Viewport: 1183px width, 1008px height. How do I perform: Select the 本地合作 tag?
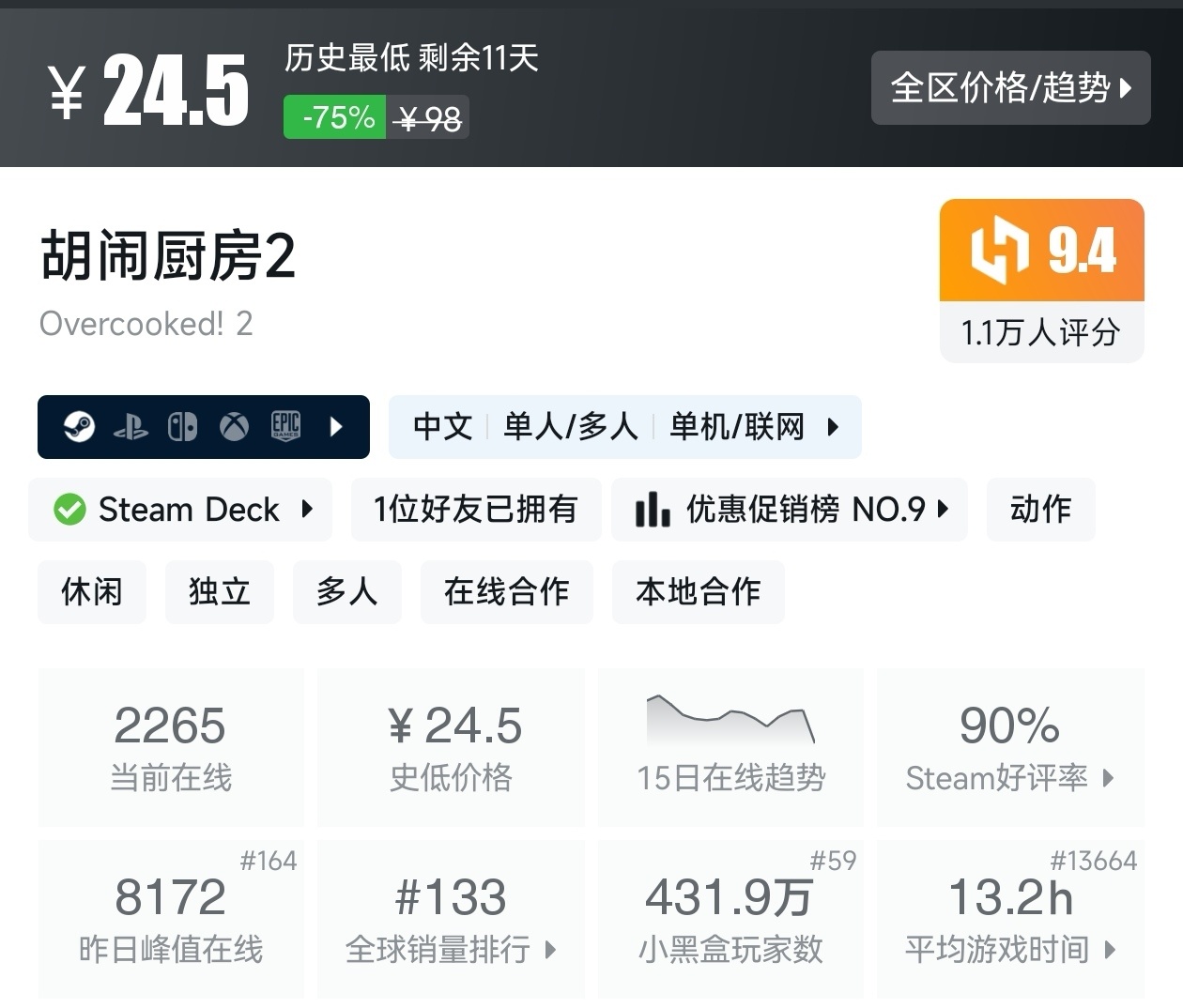pos(698,591)
